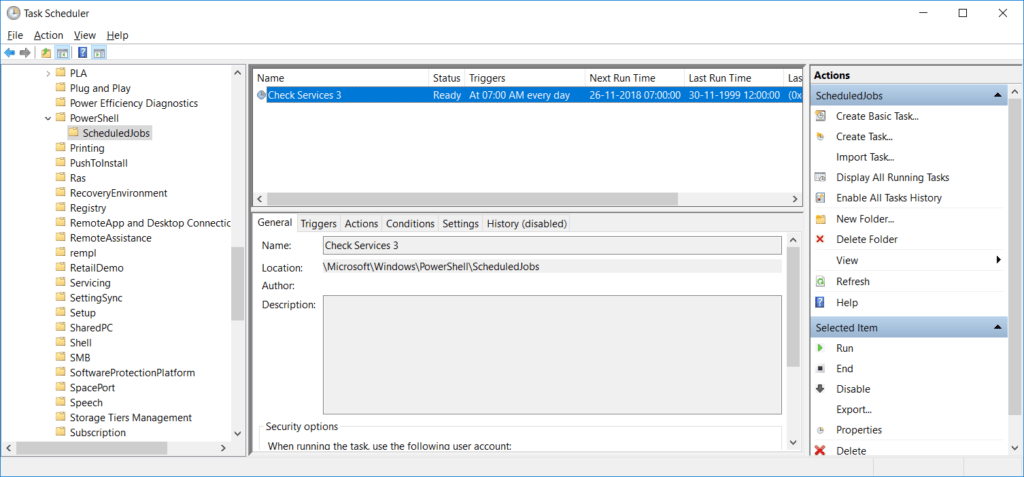The height and width of the screenshot is (477, 1024).
Task: Select the Printing folder in tree
Action: click(87, 148)
